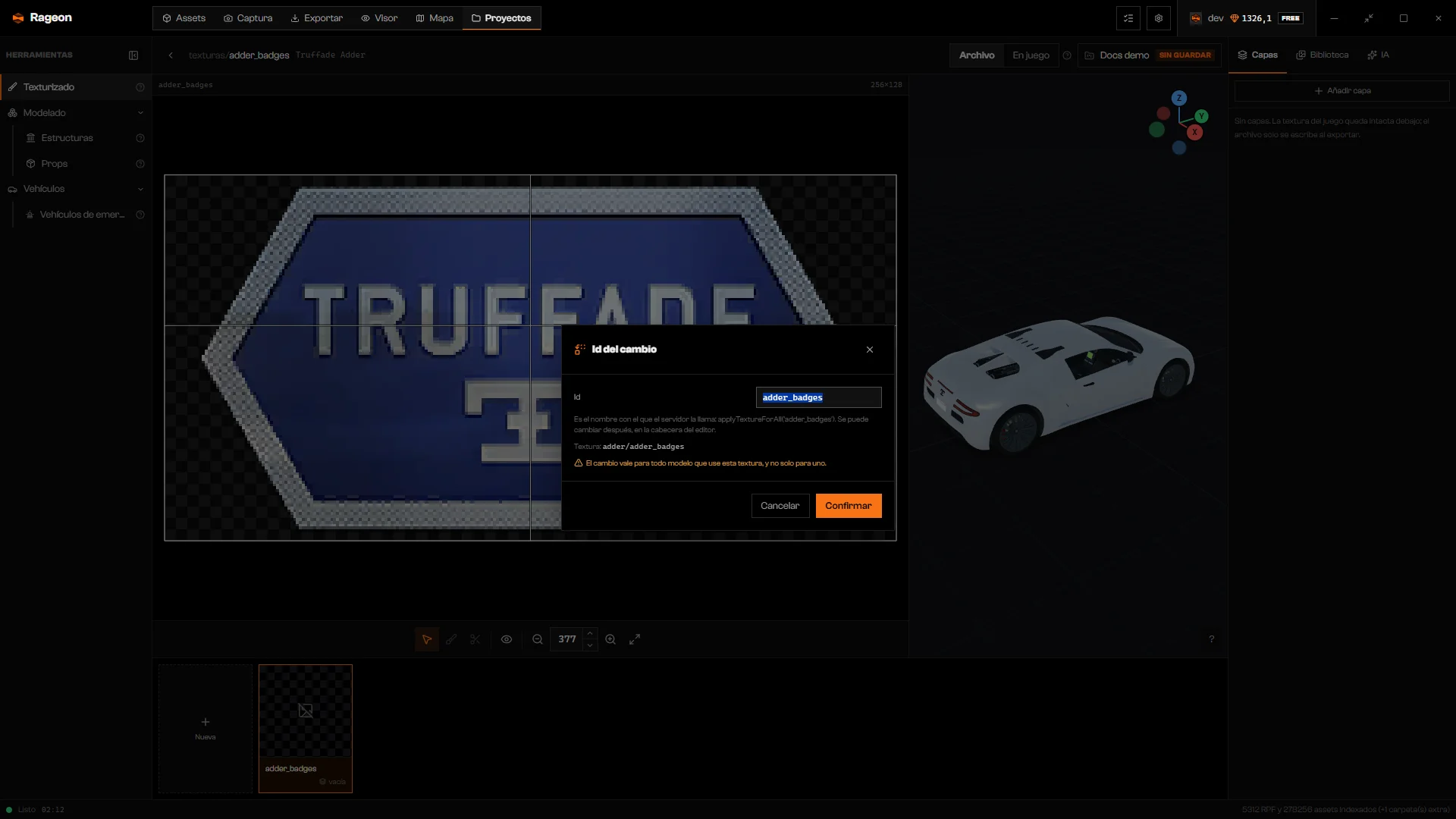Image resolution: width=1456 pixels, height=819 pixels.
Task: Toggle the eye visibility preview
Action: tap(507, 639)
